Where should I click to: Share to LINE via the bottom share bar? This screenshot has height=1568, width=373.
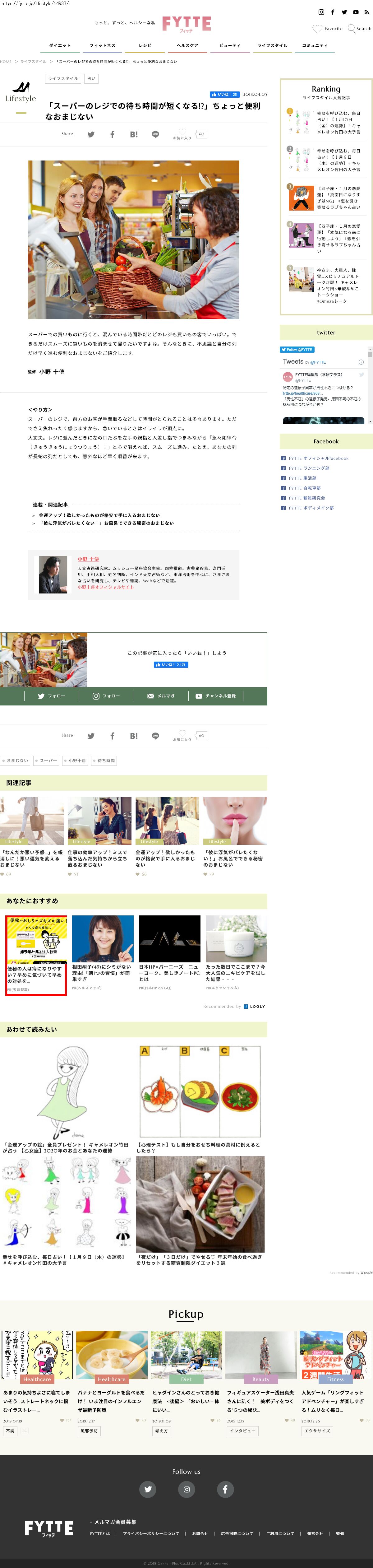pyautogui.click(x=155, y=736)
